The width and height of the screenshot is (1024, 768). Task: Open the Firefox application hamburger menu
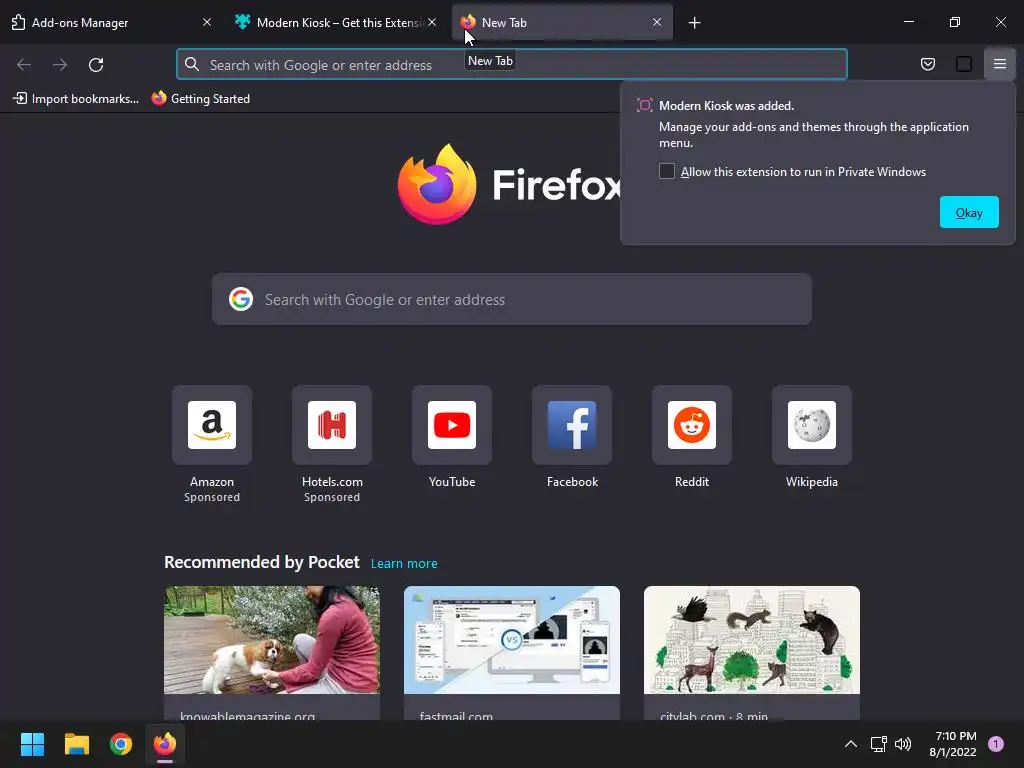coord(1000,64)
